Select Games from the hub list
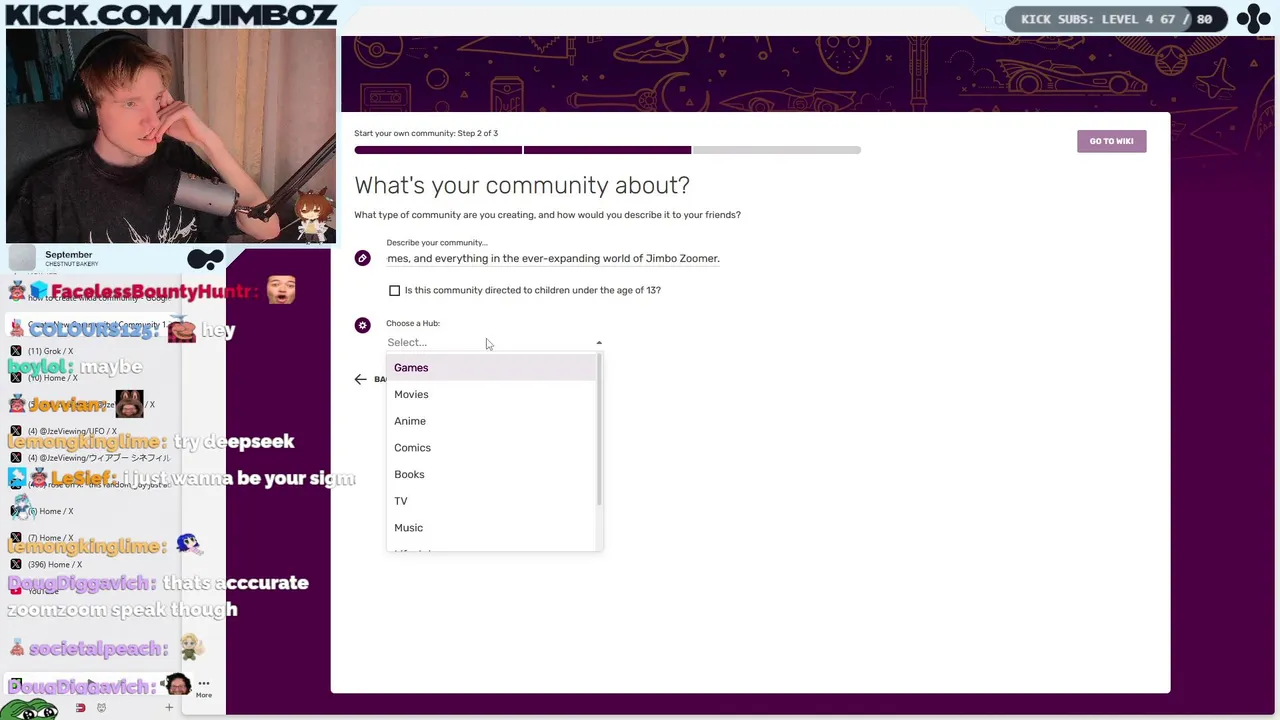Image resolution: width=1280 pixels, height=720 pixels. pos(491,368)
